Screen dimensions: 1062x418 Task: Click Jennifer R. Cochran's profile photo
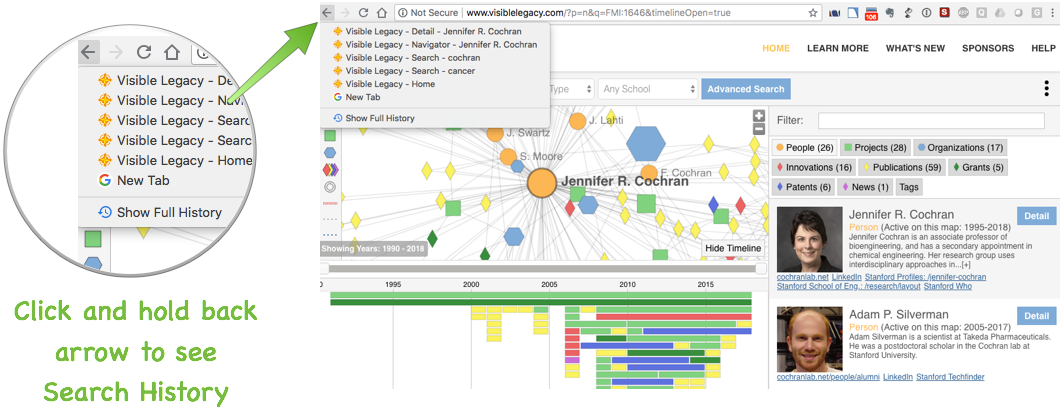(x=809, y=240)
